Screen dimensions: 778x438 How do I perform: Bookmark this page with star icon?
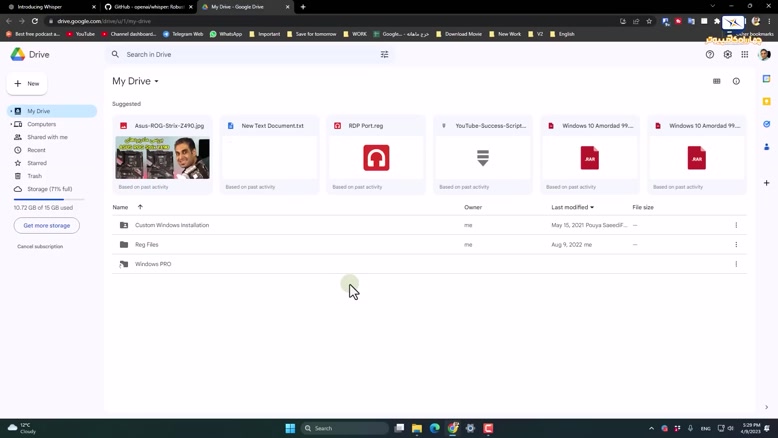pos(649,21)
